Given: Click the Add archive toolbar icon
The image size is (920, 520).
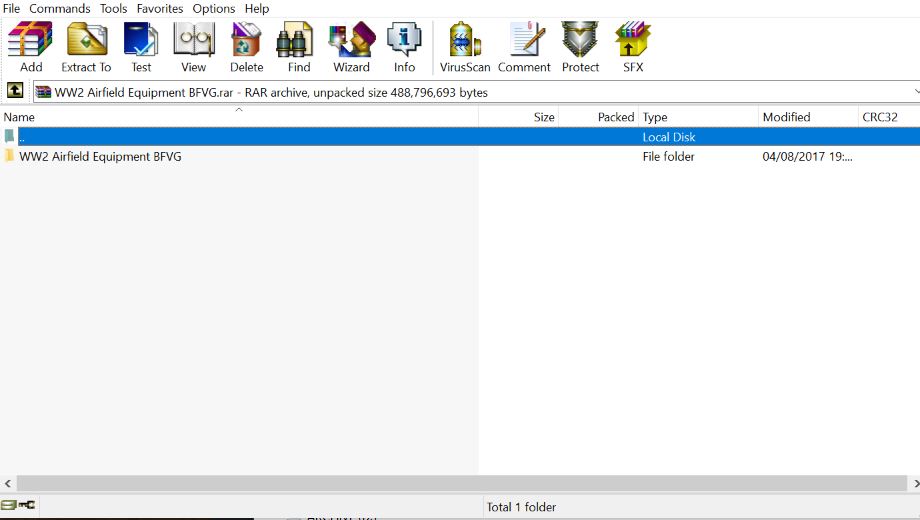Looking at the screenshot, I should [x=31, y=47].
